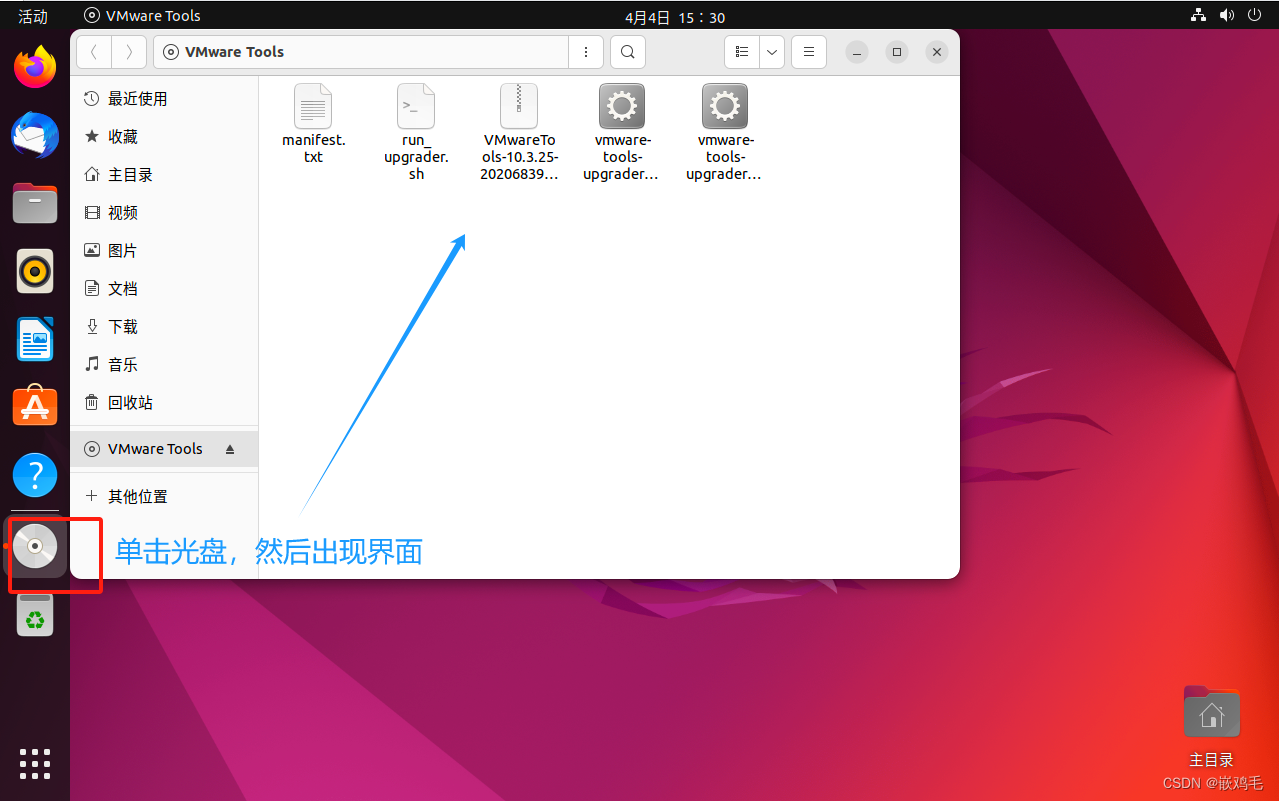Open the clock and calendar panel

pyautogui.click(x=675, y=17)
